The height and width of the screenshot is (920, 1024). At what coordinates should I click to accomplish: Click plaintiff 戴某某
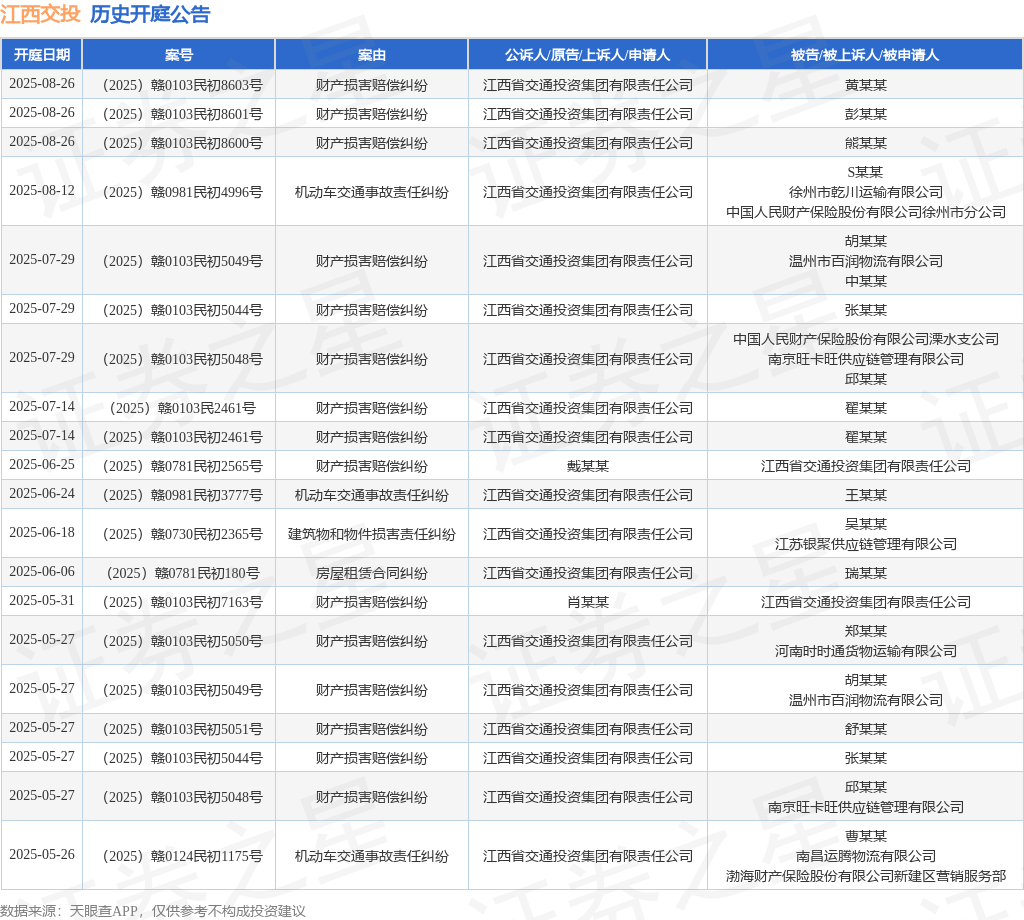tap(587, 466)
